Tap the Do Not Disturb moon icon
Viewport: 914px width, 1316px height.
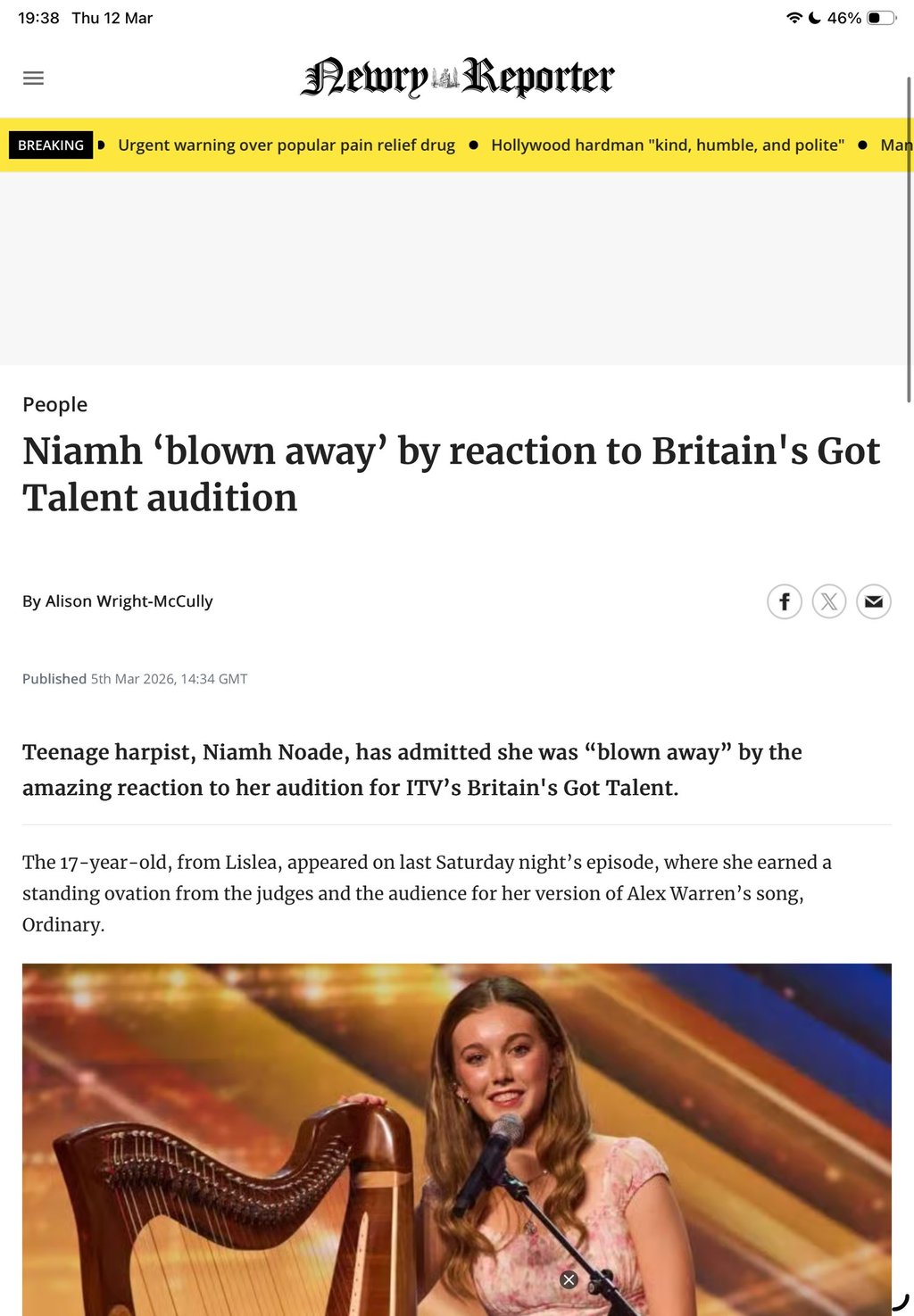pos(814,18)
